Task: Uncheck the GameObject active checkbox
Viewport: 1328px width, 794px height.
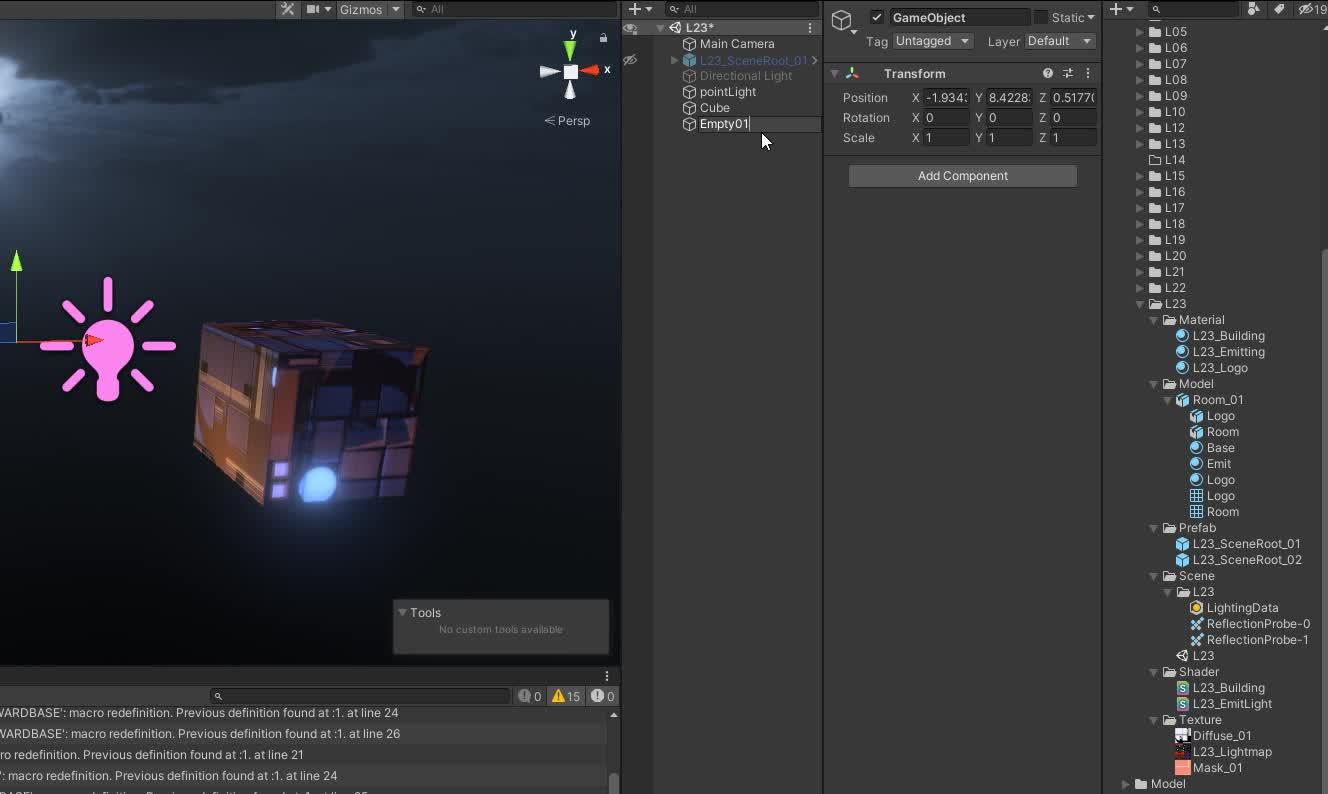Action: click(x=877, y=17)
